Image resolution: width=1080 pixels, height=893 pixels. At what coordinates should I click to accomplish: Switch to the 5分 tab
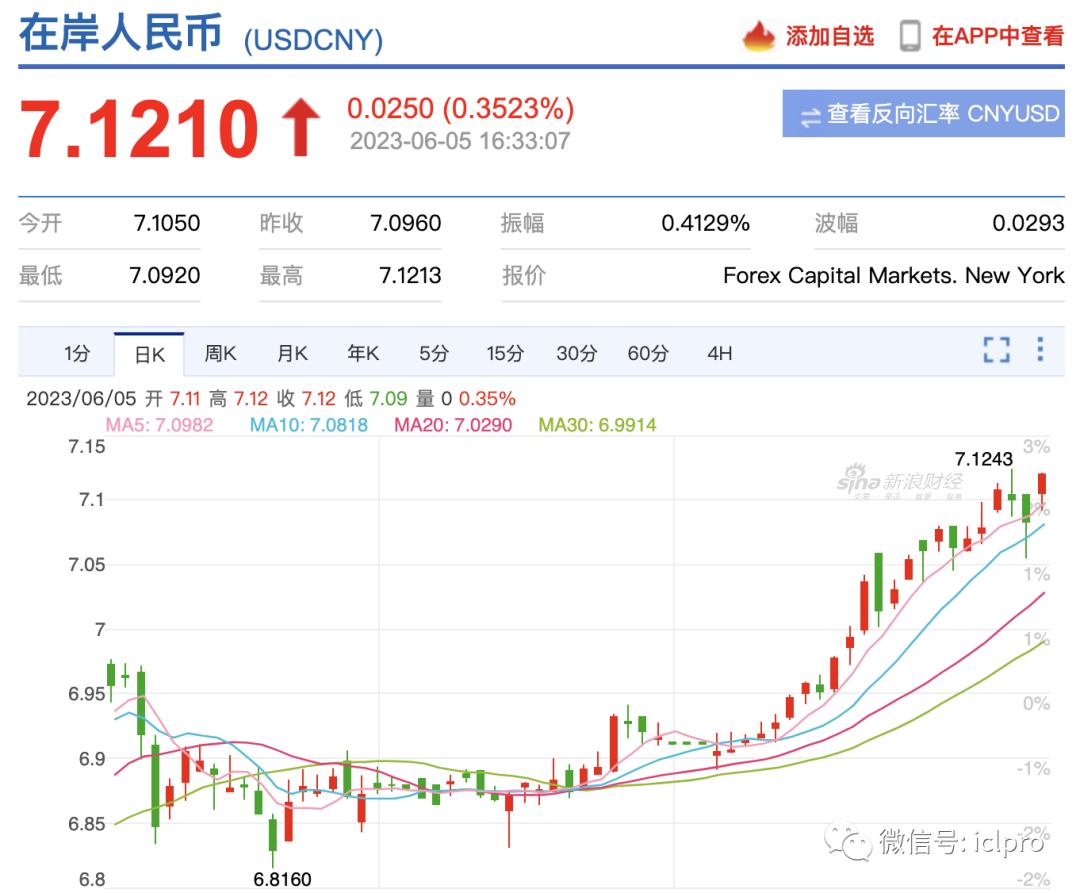[x=434, y=354]
